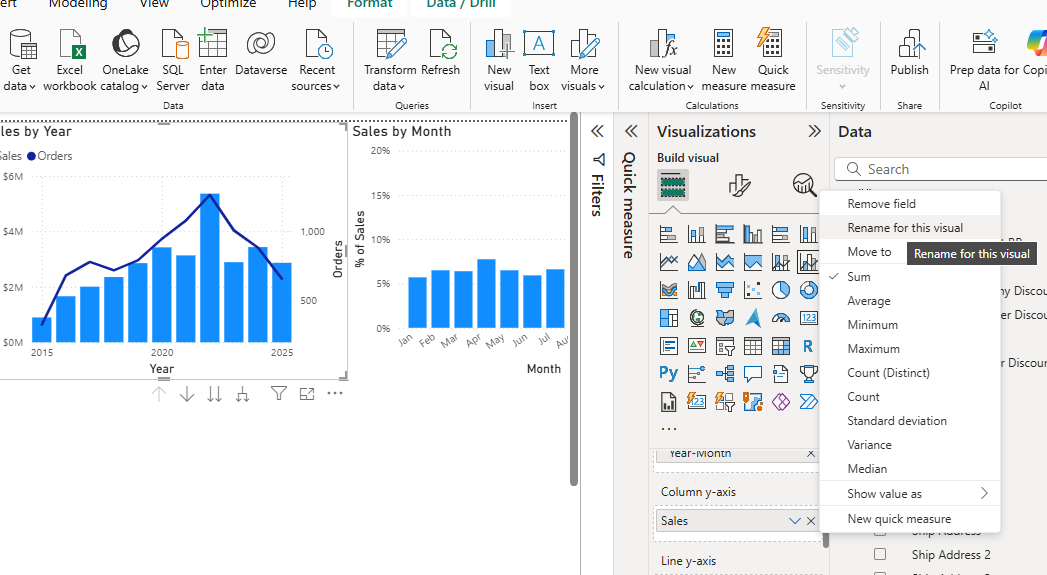Viewport: 1047px width, 575px height.
Task: Insert a Text box
Action: tap(539, 61)
